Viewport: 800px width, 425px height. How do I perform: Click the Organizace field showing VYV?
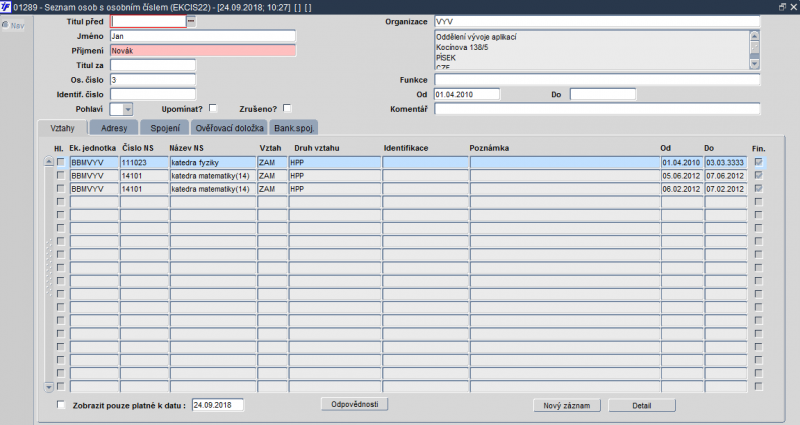click(x=597, y=21)
